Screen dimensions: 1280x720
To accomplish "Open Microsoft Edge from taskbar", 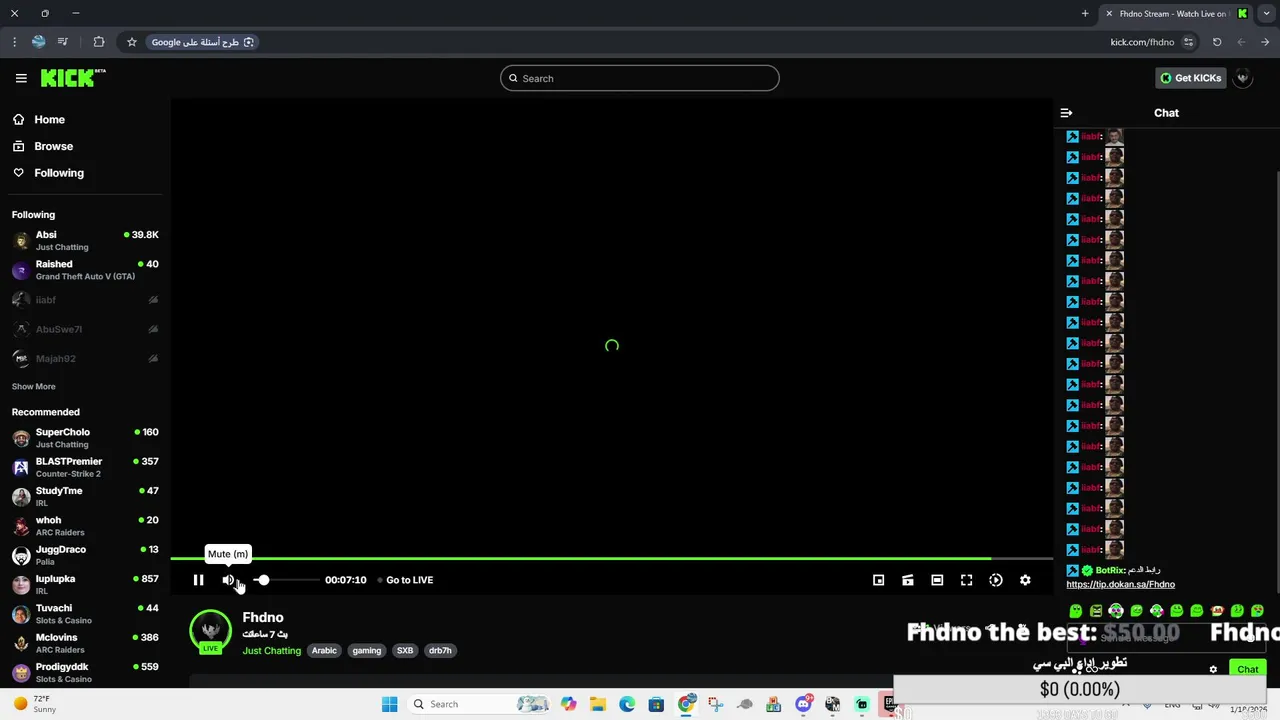I will (x=627, y=704).
